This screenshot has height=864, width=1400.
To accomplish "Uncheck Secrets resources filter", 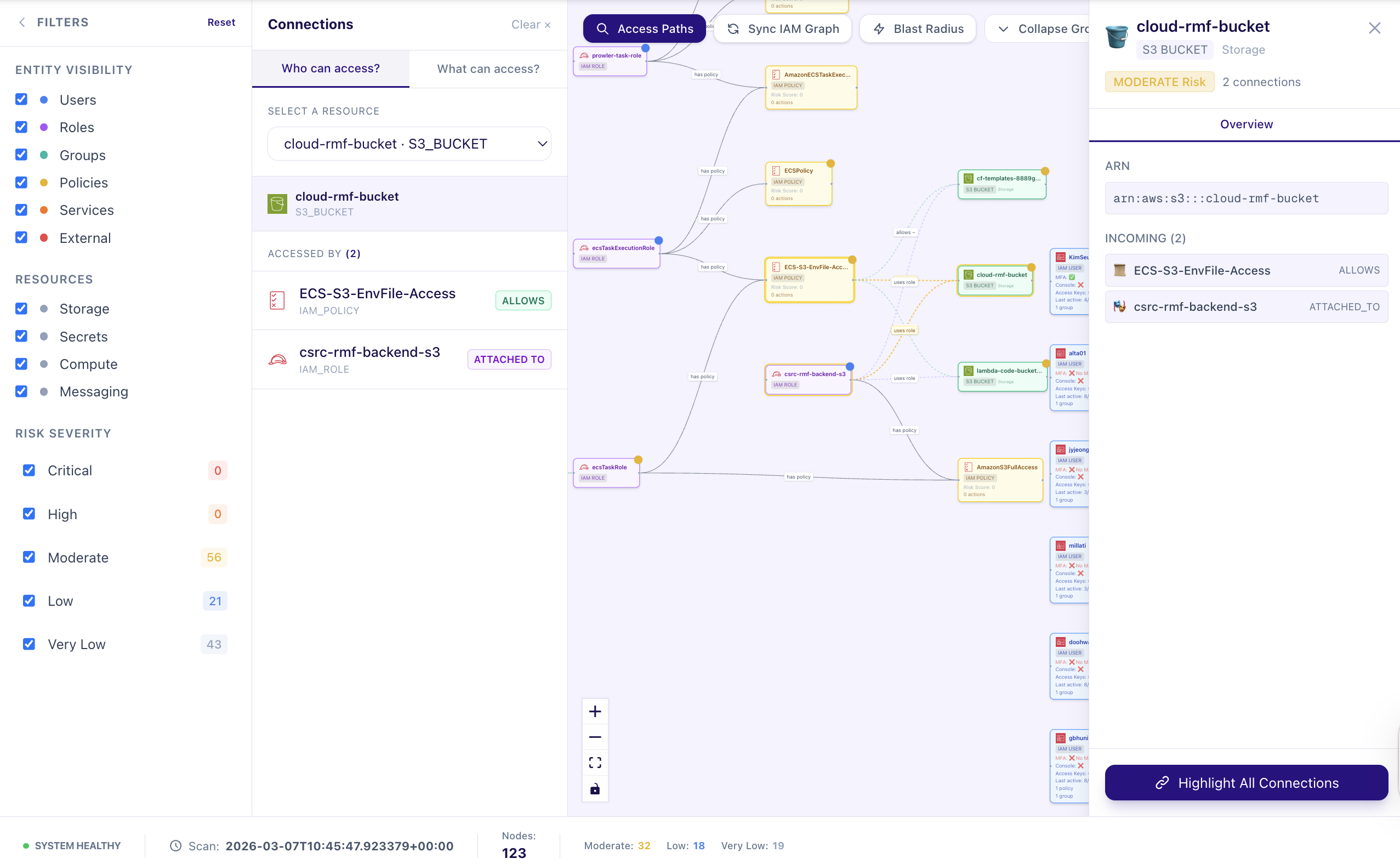I will coord(21,336).
